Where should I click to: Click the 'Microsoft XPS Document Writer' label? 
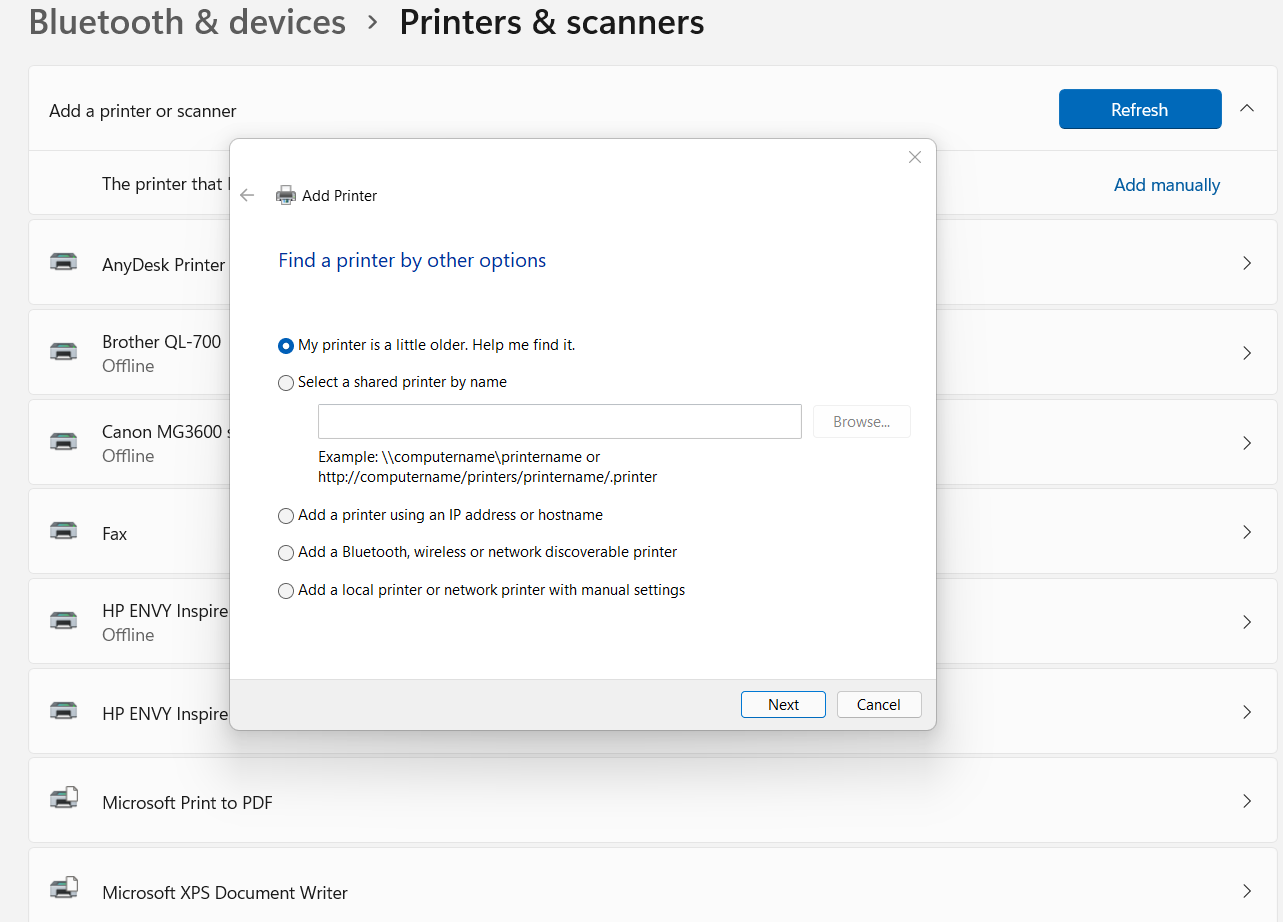[225, 893]
